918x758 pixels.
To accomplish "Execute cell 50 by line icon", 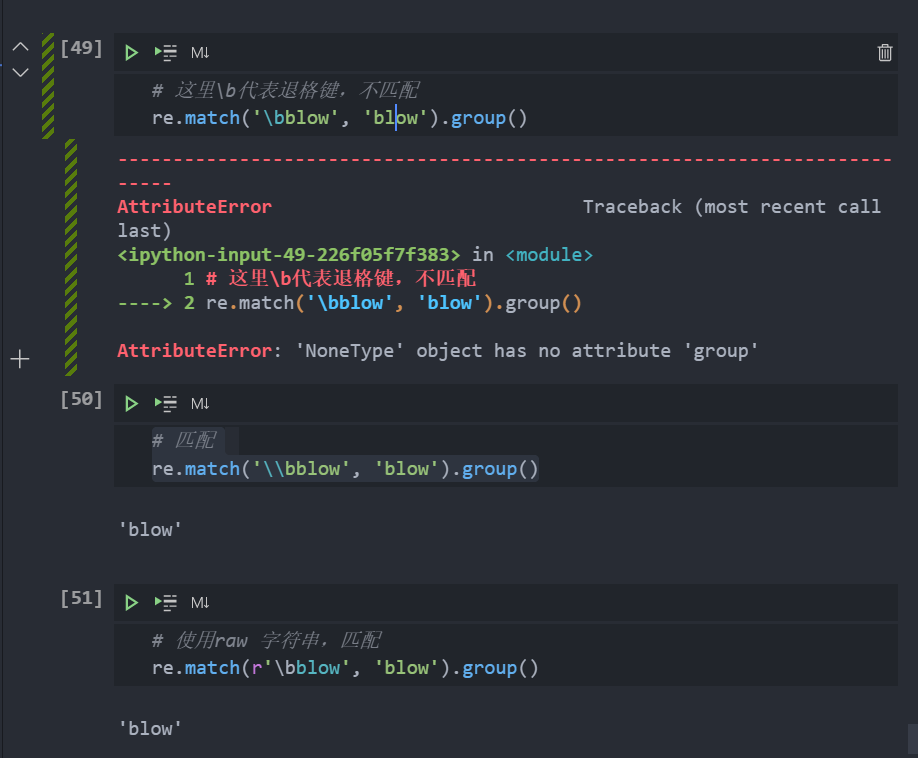I will (166, 403).
